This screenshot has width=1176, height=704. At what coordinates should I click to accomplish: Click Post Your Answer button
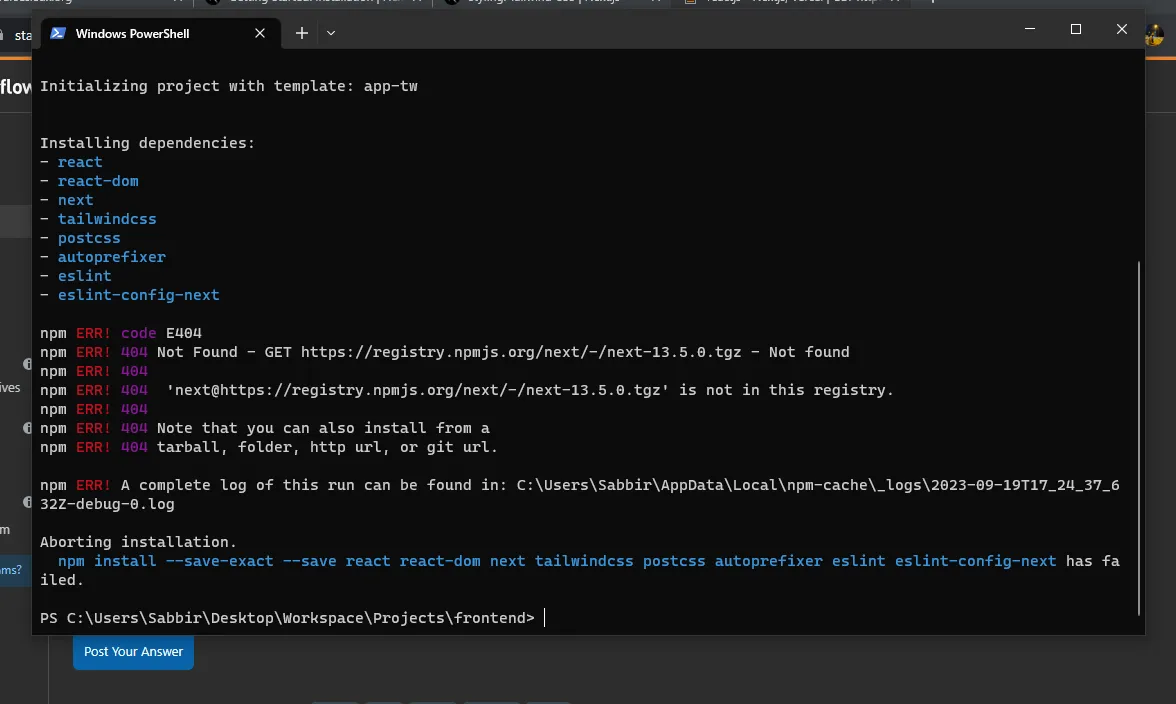click(x=133, y=652)
